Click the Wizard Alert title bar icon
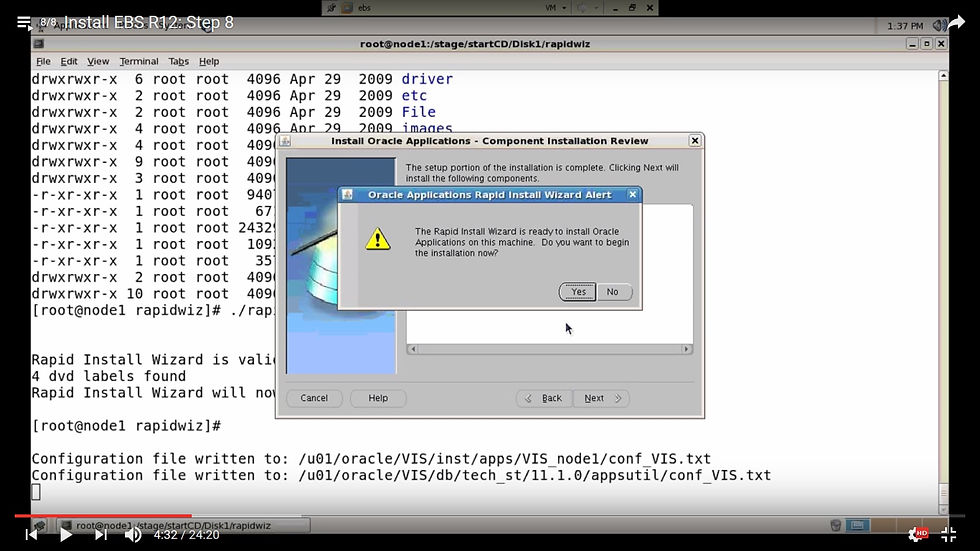Viewport: 980px width, 551px height. [348, 194]
